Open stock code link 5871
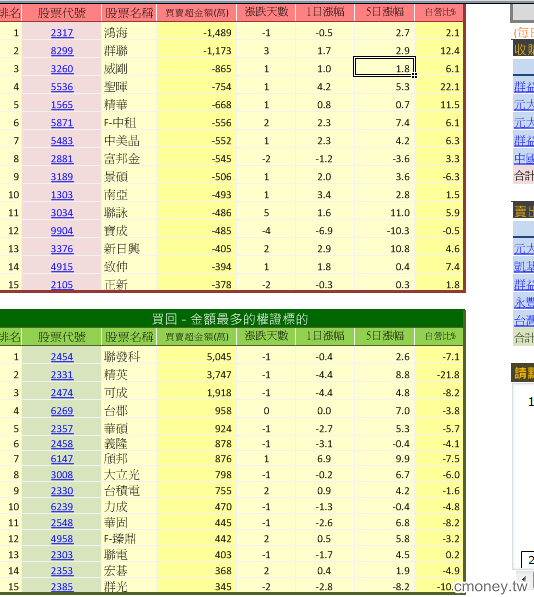The image size is (534, 597). [x=62, y=123]
